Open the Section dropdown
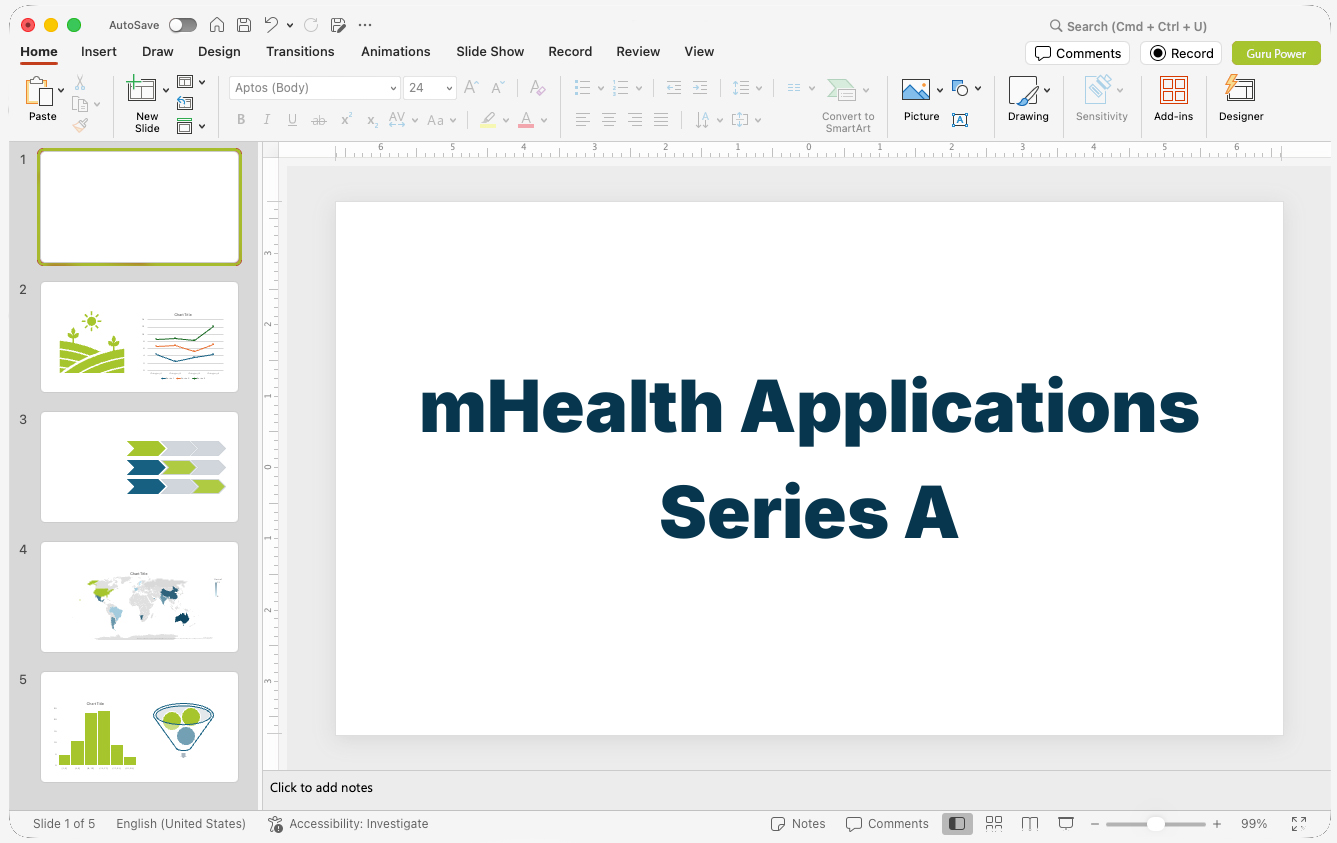The image size is (1337, 843). pyautogui.click(x=191, y=126)
